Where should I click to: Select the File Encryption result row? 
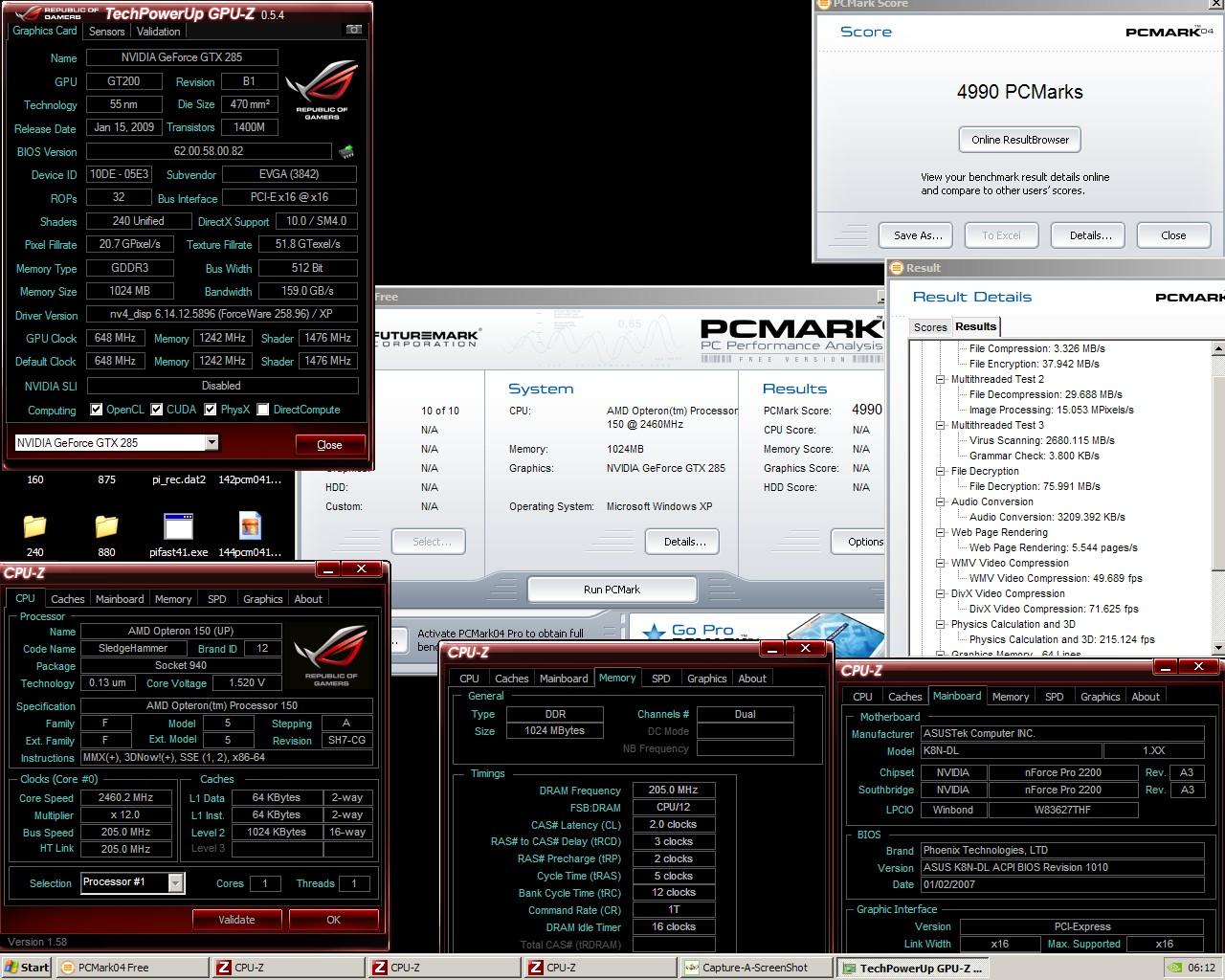[x=1034, y=364]
